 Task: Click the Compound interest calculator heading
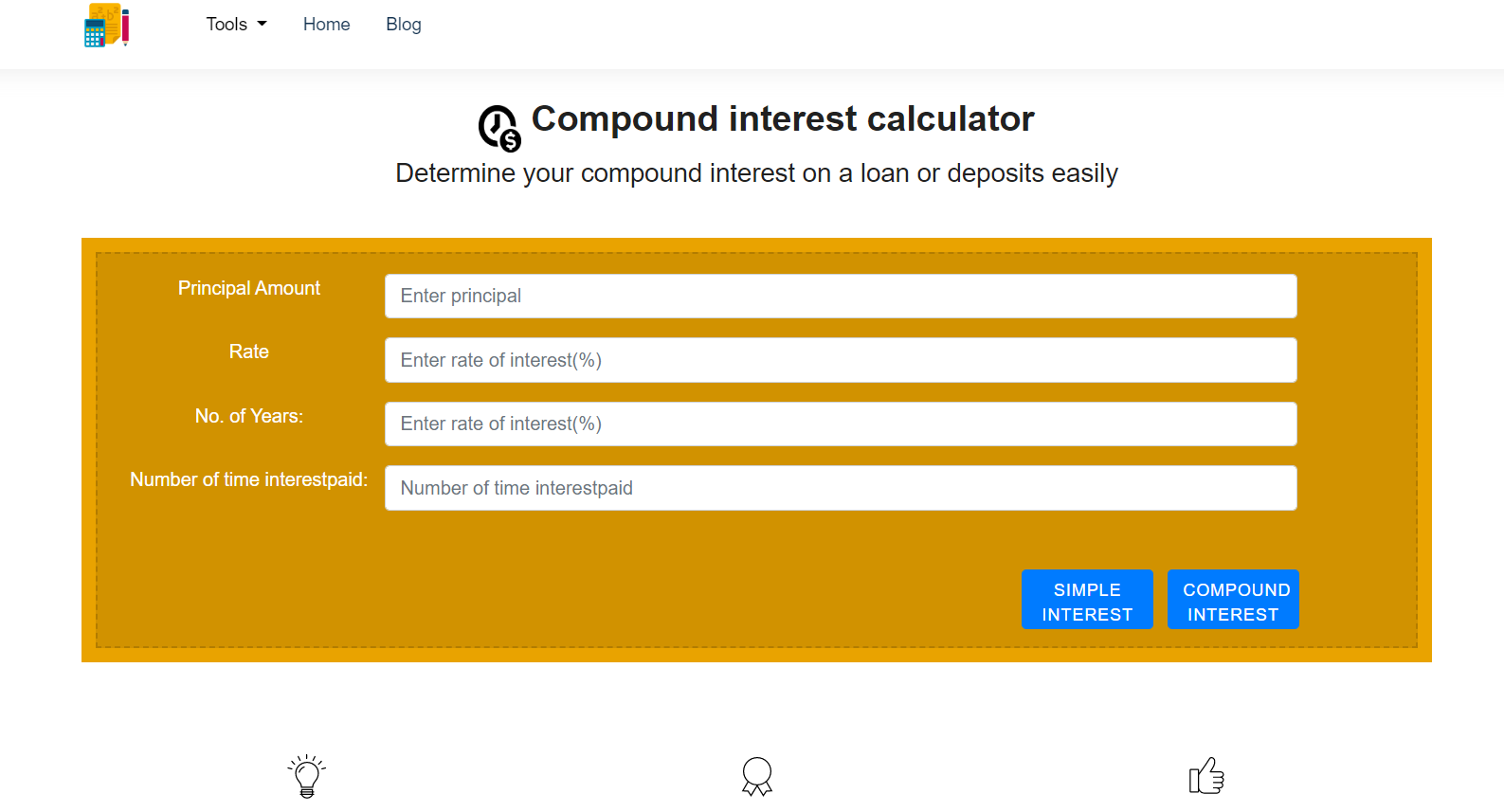click(783, 119)
